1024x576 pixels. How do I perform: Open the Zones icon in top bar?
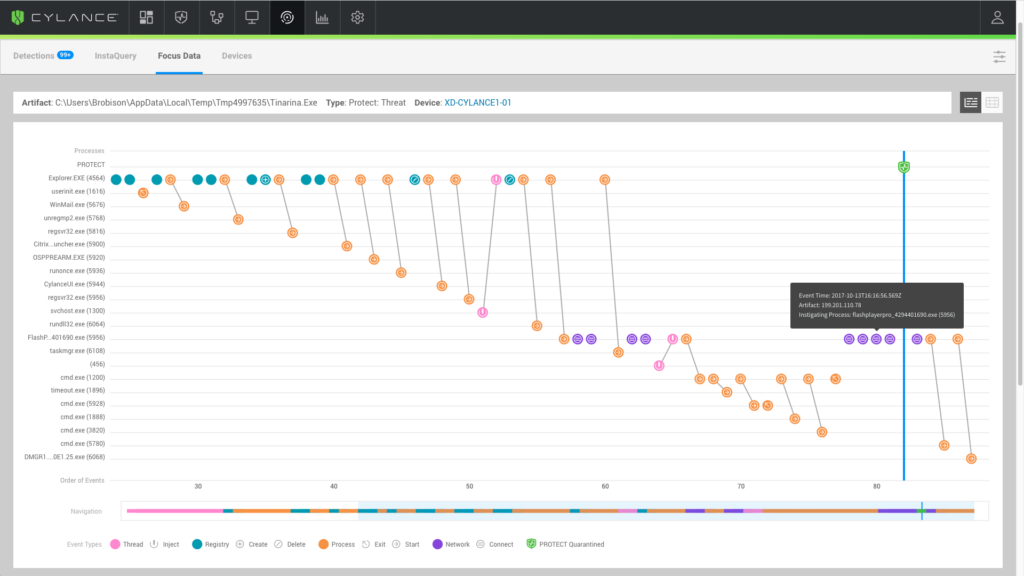point(217,18)
